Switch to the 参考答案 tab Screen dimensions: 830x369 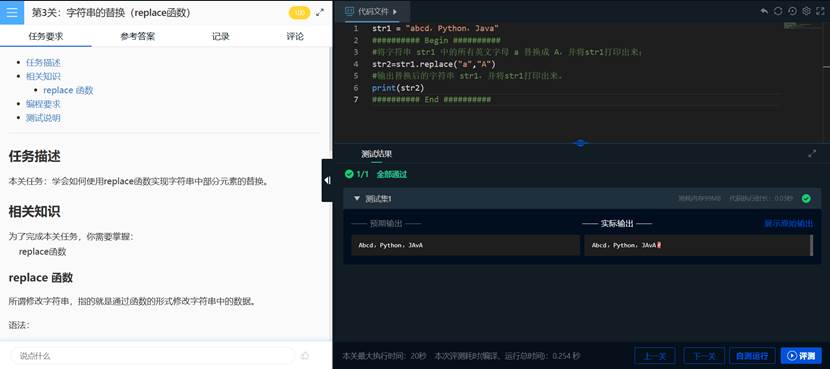(x=138, y=37)
